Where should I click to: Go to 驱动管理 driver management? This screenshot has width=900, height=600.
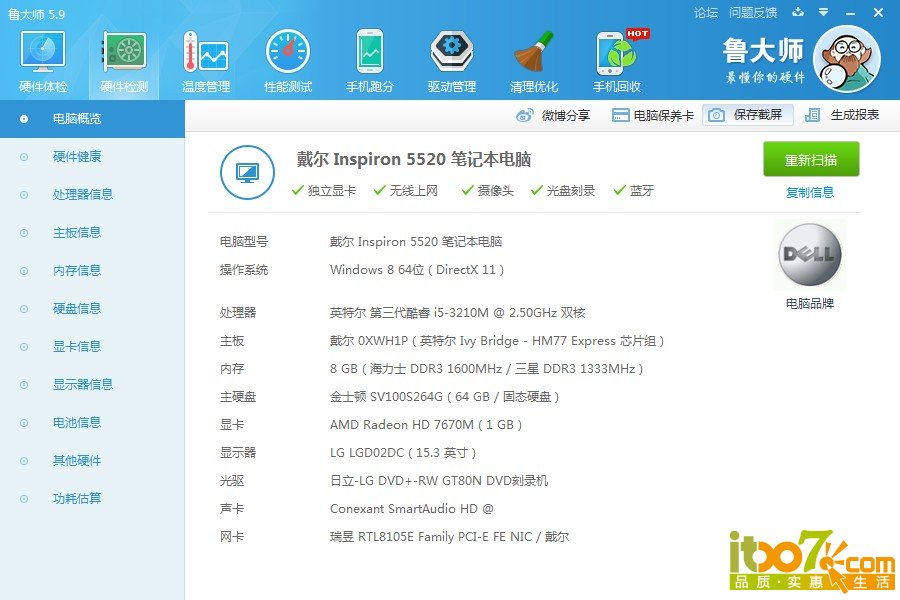point(452,61)
